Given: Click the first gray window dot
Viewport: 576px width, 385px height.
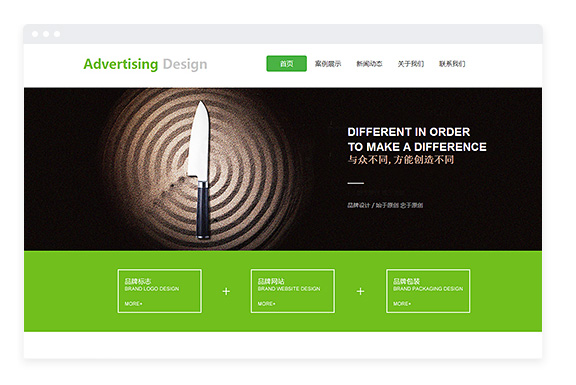Looking at the screenshot, I should 35,34.
